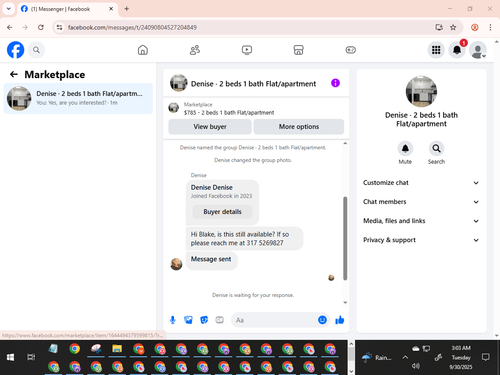This screenshot has height=375, width=500.
Task: Open the nine-dot Menu grid icon
Action: (436, 50)
